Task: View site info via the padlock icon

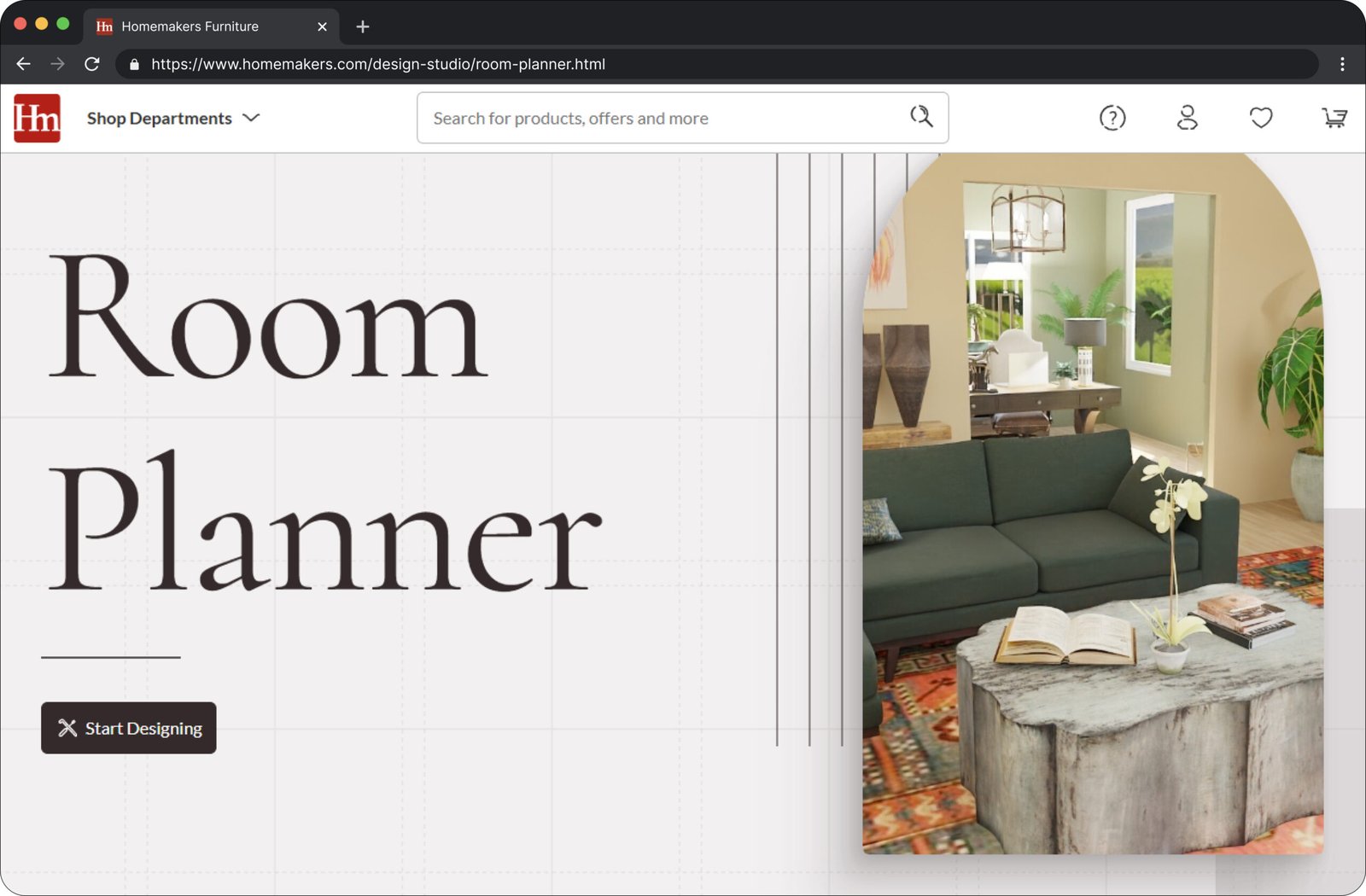Action: pos(134,64)
